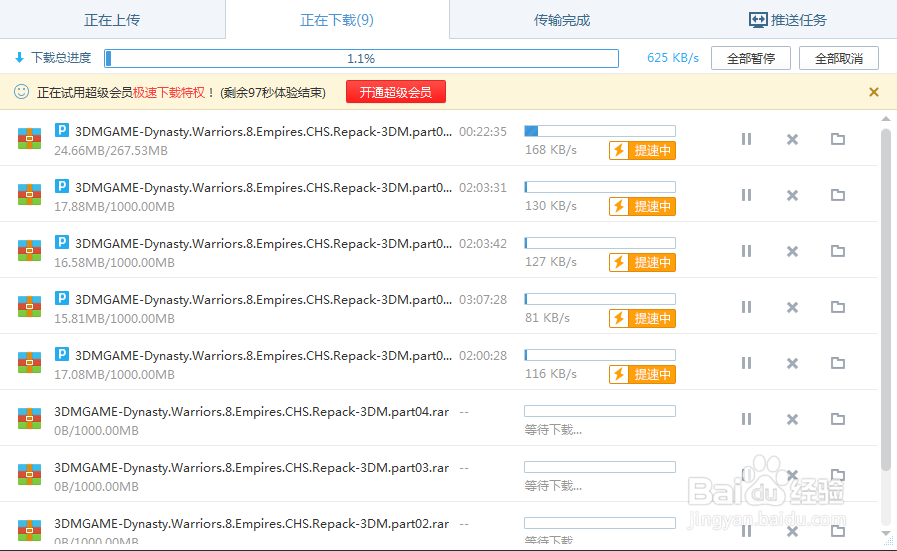The height and width of the screenshot is (551, 897).
Task: Click the 提速中 button on the 81 KB/s row
Action: click(642, 319)
